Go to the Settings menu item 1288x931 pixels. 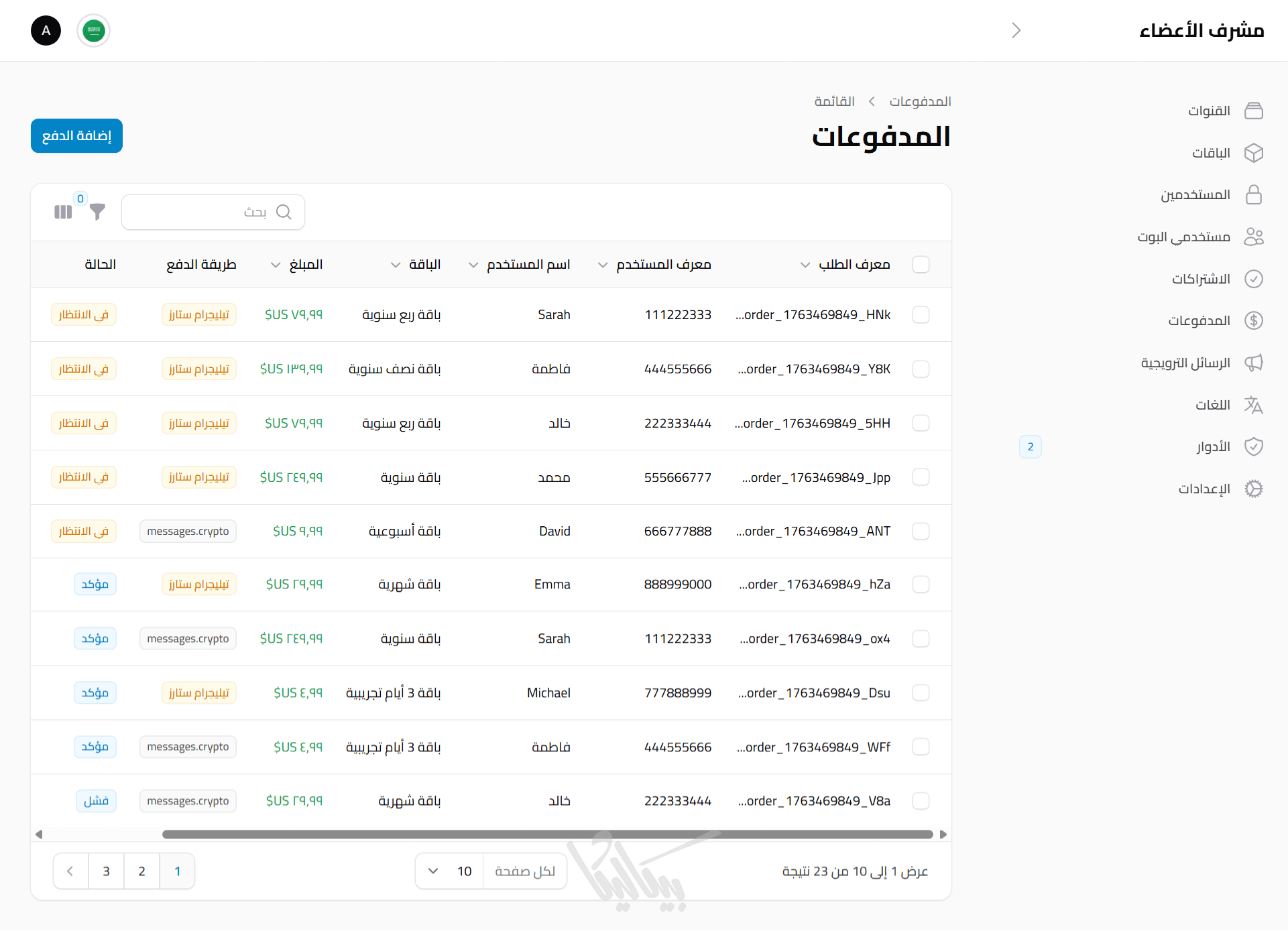point(1204,489)
